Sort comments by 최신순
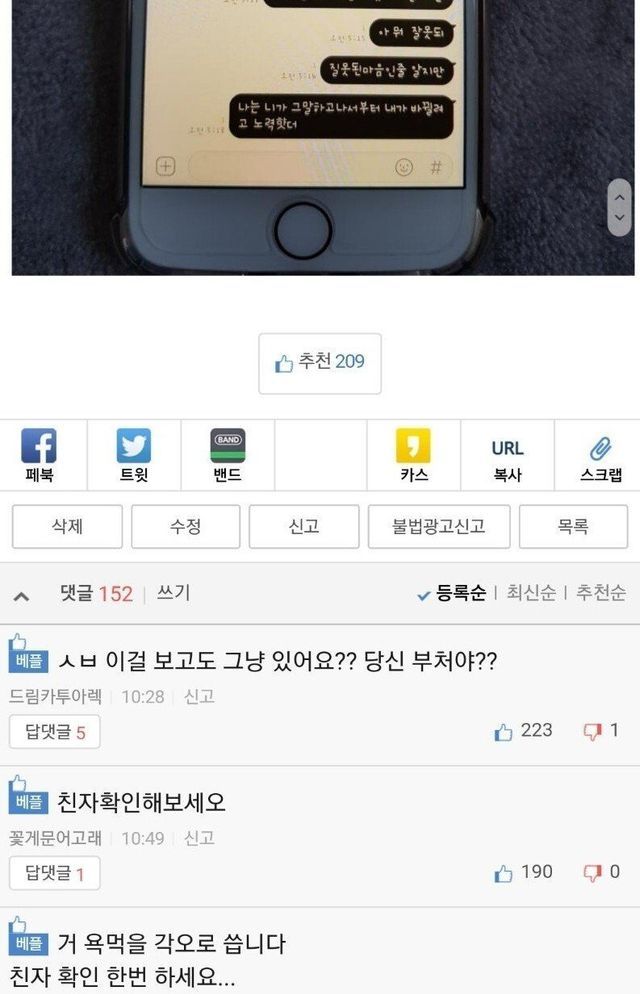Image resolution: width=640 pixels, height=994 pixels. [x=531, y=593]
